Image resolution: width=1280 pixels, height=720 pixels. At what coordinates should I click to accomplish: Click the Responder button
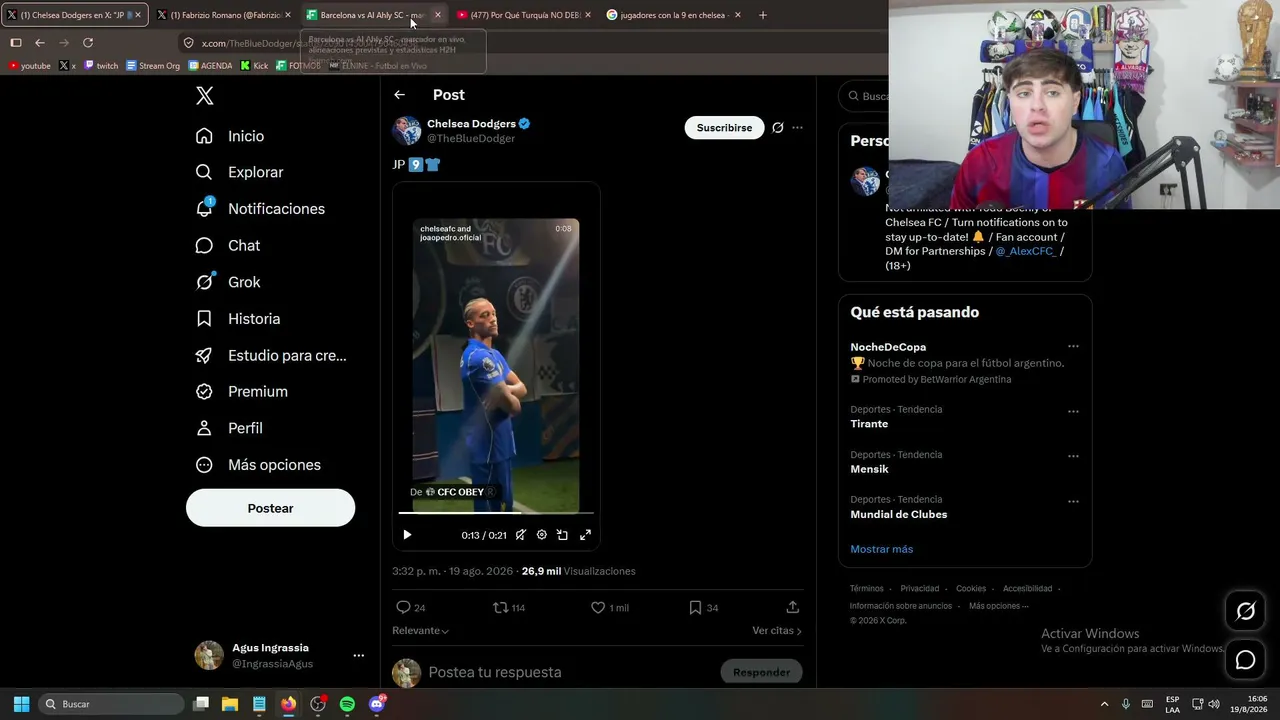point(761,672)
